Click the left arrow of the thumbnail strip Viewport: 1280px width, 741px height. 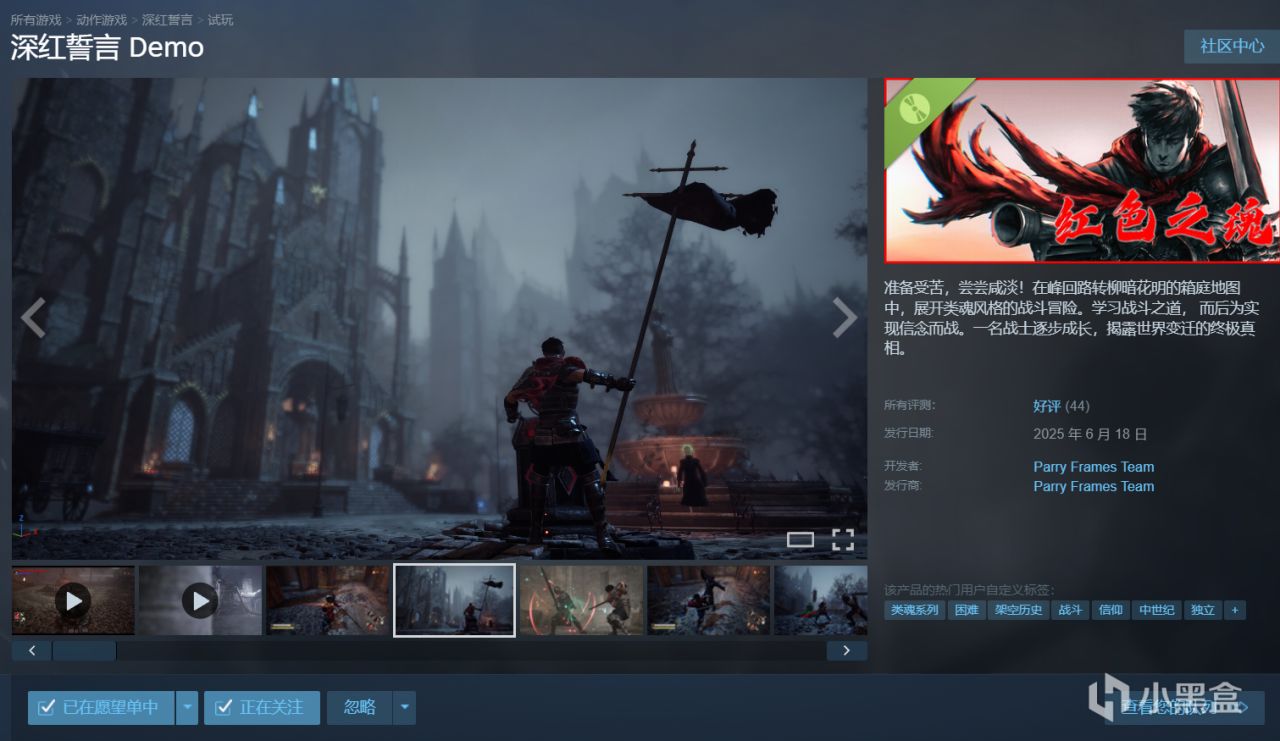[32, 651]
